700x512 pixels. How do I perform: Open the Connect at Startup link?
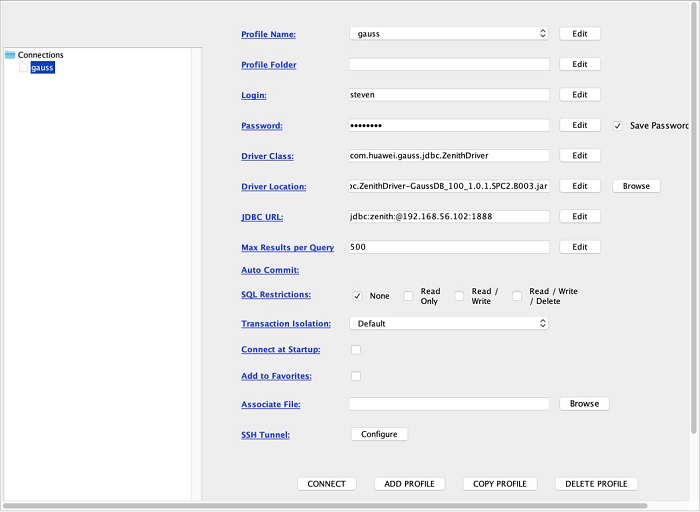(280, 350)
